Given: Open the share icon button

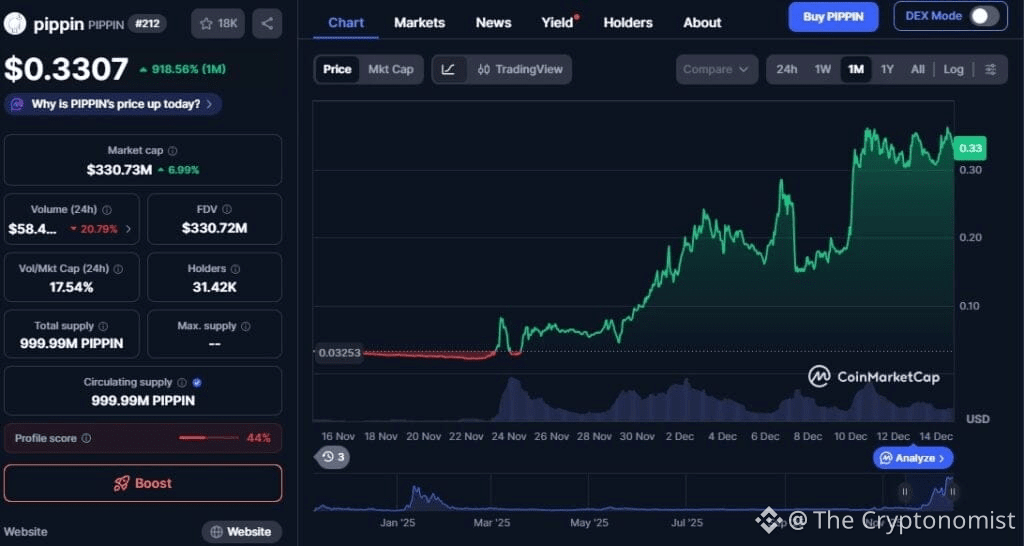Looking at the screenshot, I should click(x=267, y=24).
